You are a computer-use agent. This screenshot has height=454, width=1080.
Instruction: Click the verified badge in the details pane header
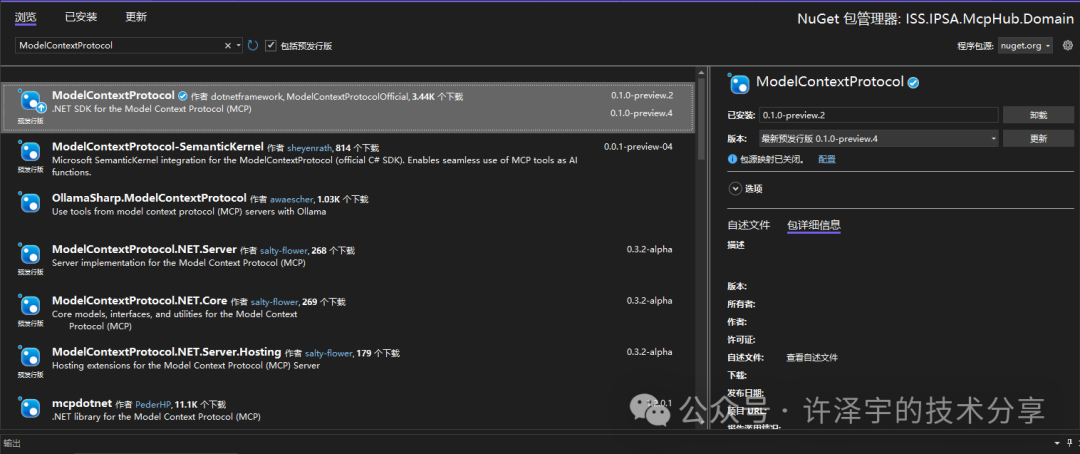pos(913,83)
